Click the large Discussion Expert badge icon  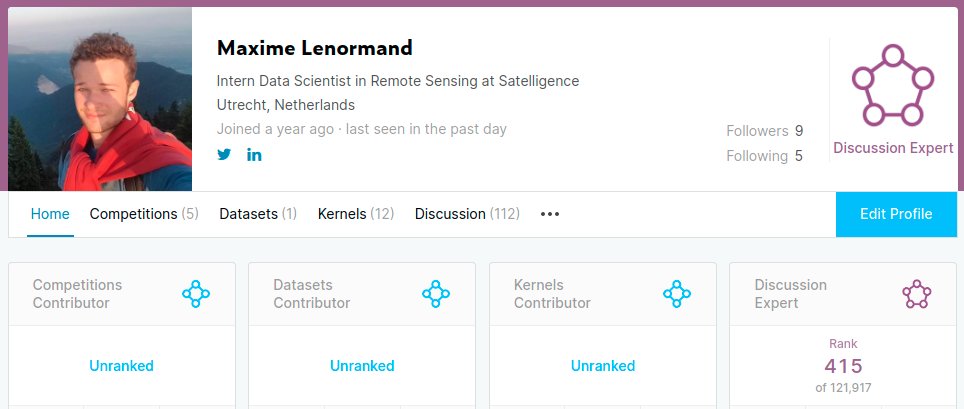[892, 85]
